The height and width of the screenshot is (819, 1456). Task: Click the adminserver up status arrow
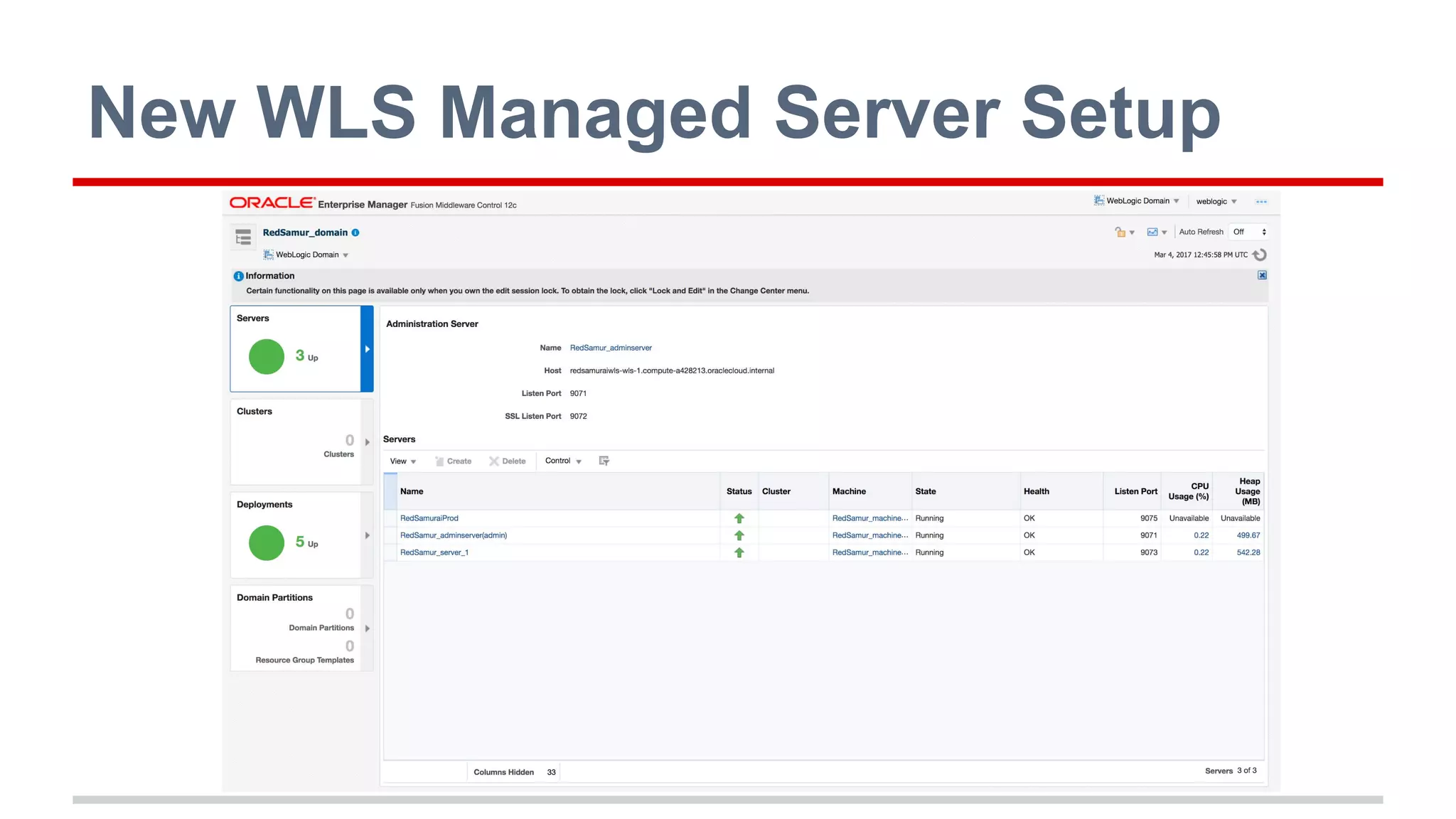[739, 535]
